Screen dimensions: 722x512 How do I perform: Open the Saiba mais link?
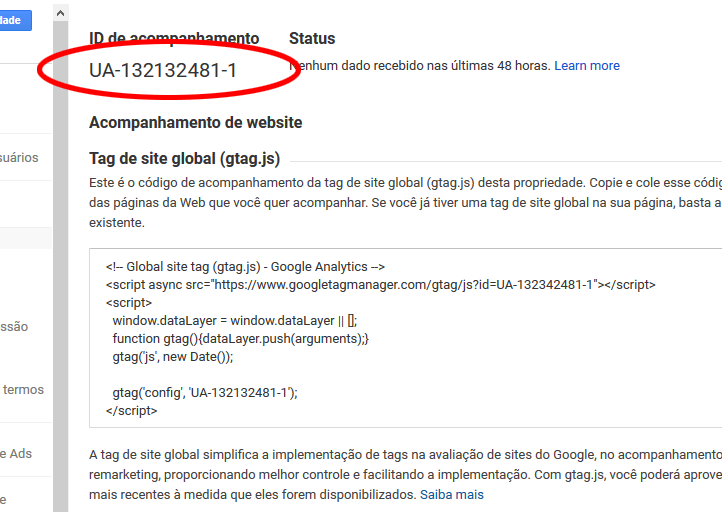click(452, 495)
